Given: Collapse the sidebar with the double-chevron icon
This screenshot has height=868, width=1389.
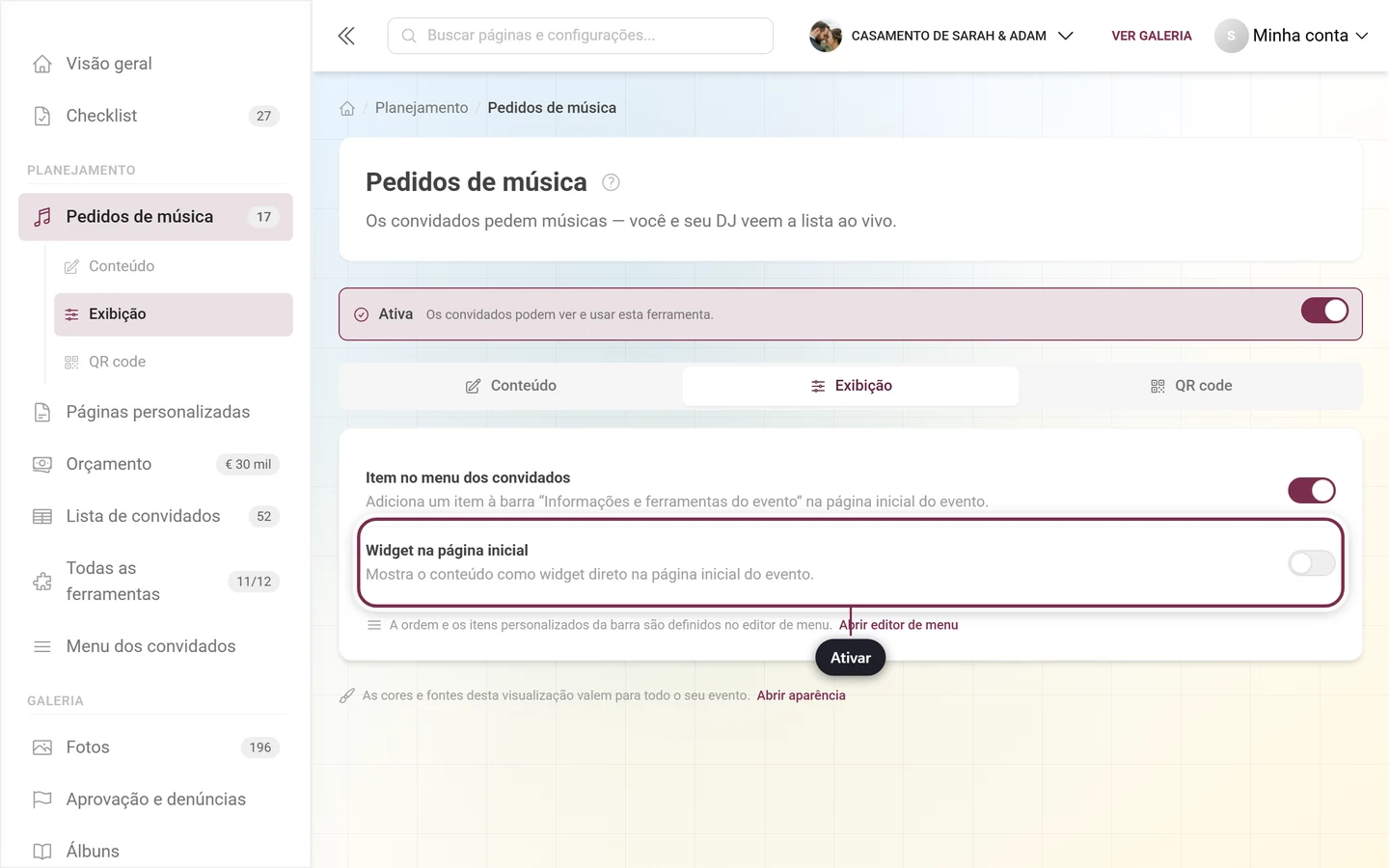Looking at the screenshot, I should 346,36.
